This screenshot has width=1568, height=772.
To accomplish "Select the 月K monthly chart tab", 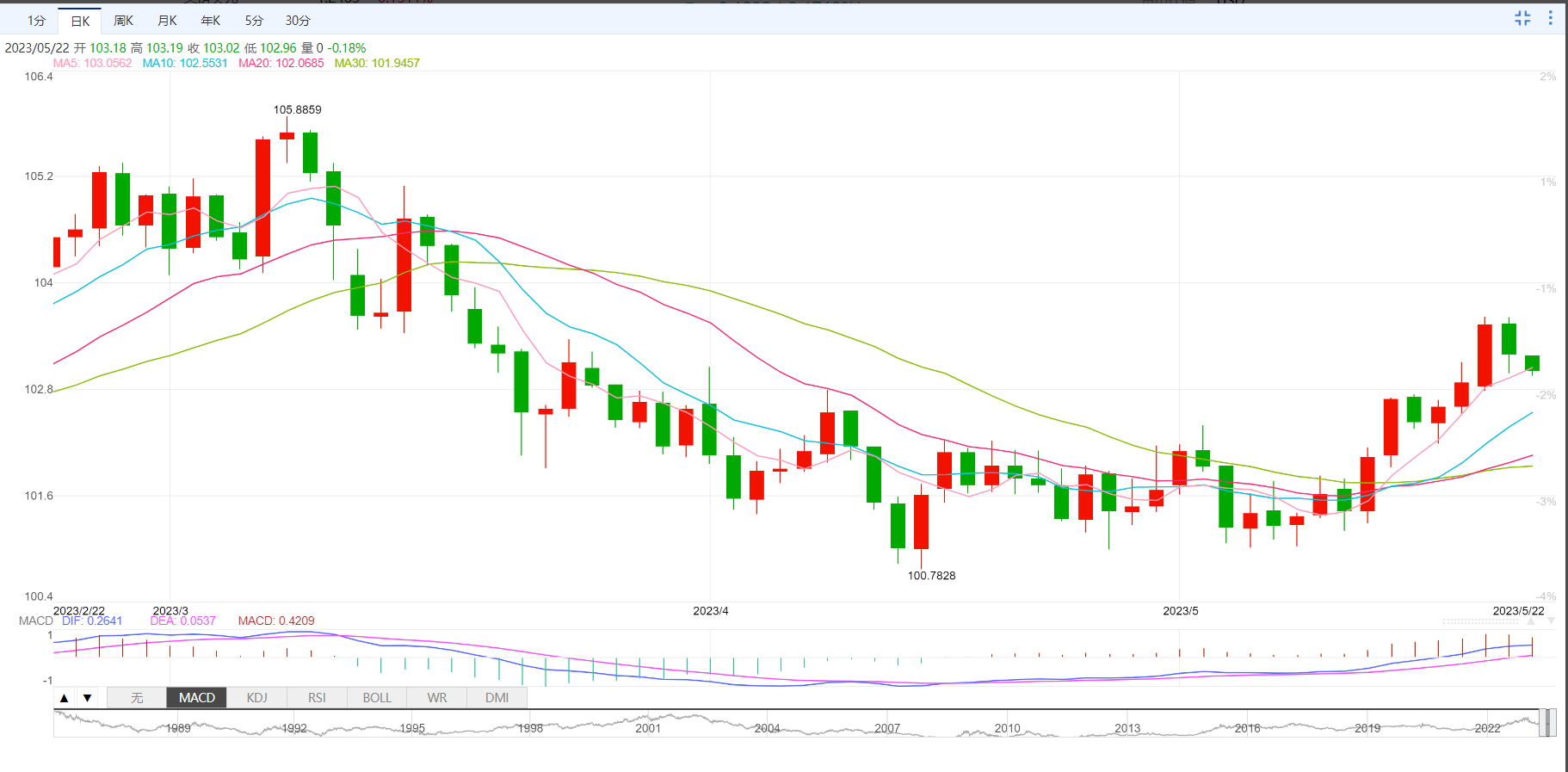I will (167, 21).
